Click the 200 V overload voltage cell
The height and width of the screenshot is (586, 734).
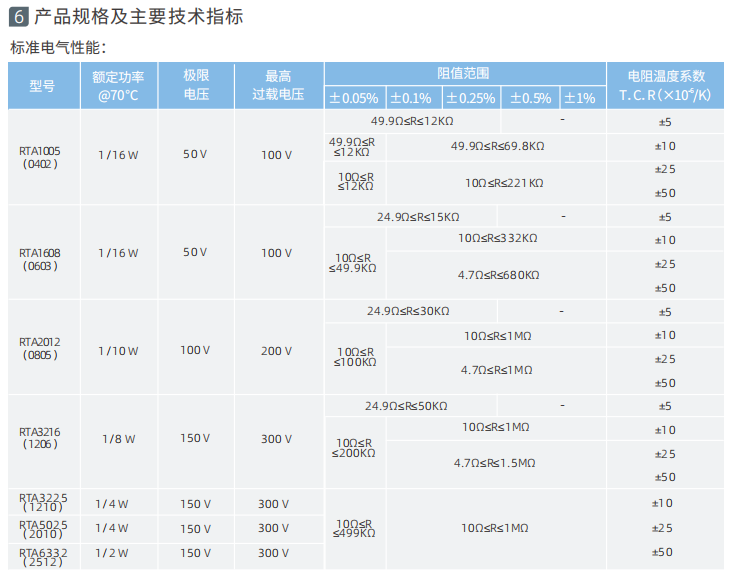tap(277, 351)
